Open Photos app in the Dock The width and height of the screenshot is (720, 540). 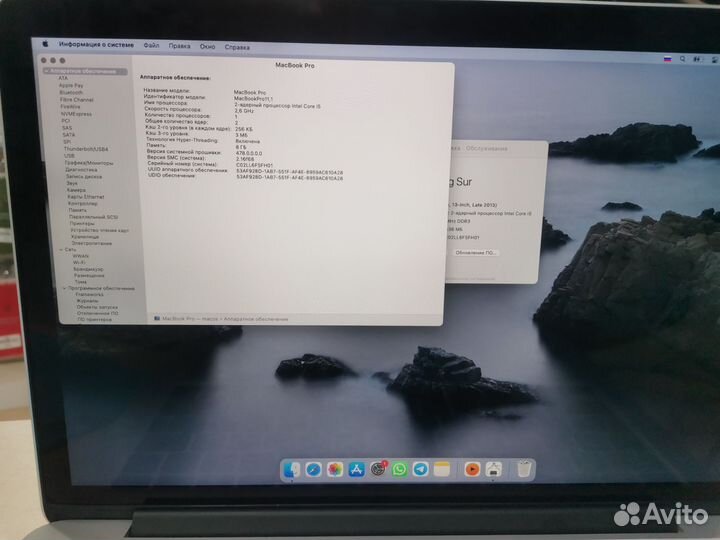(335, 469)
